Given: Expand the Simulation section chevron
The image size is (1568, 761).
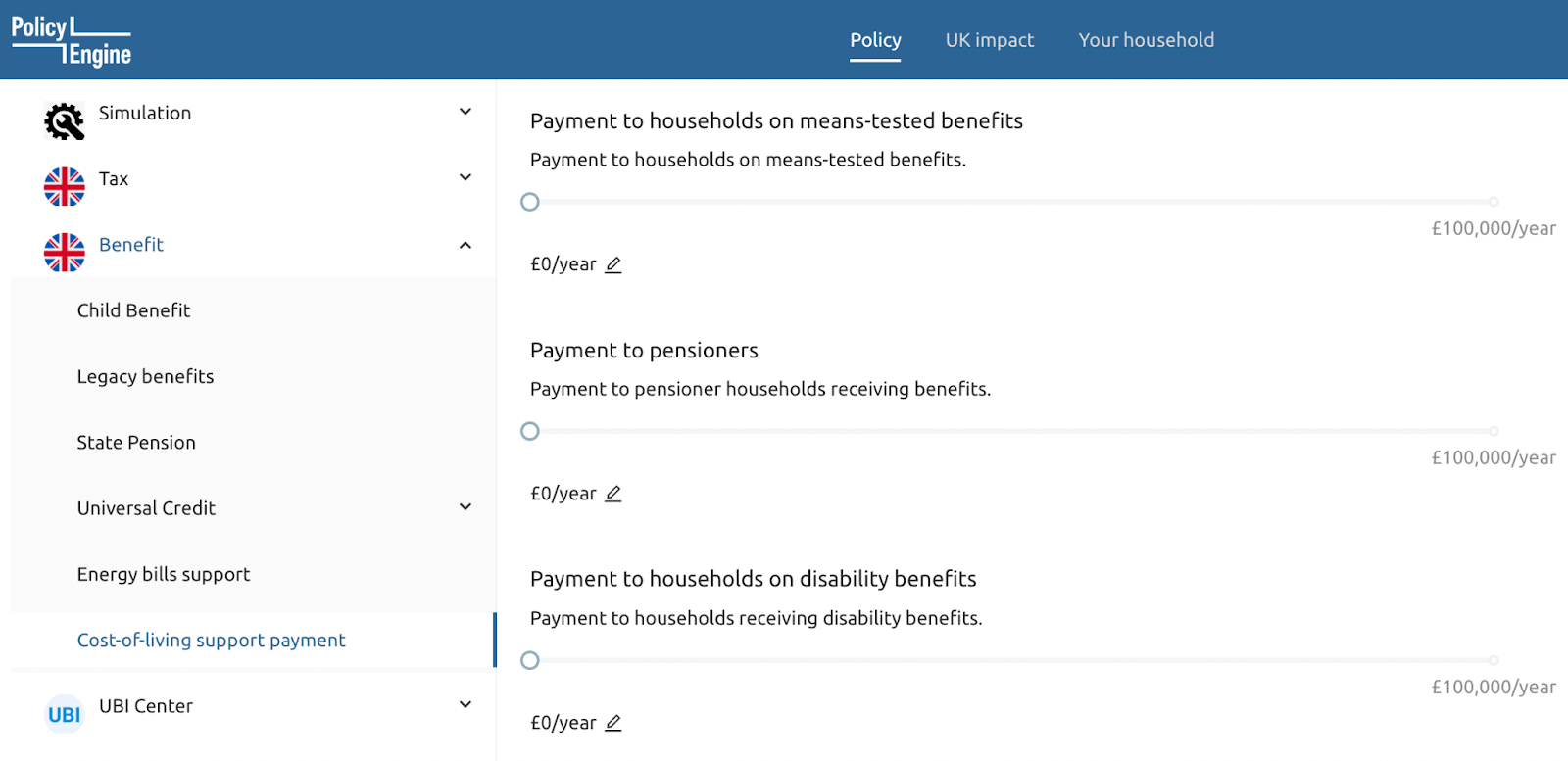Looking at the screenshot, I should tap(465, 112).
